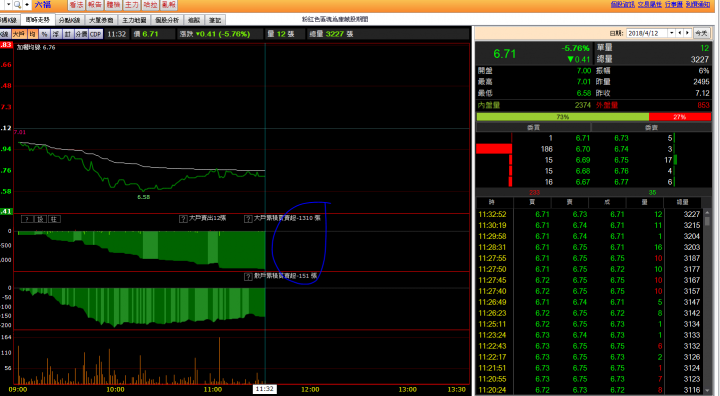720x396 pixels.
Task: Select the 11:30:19 trade row
Action: tap(589, 225)
